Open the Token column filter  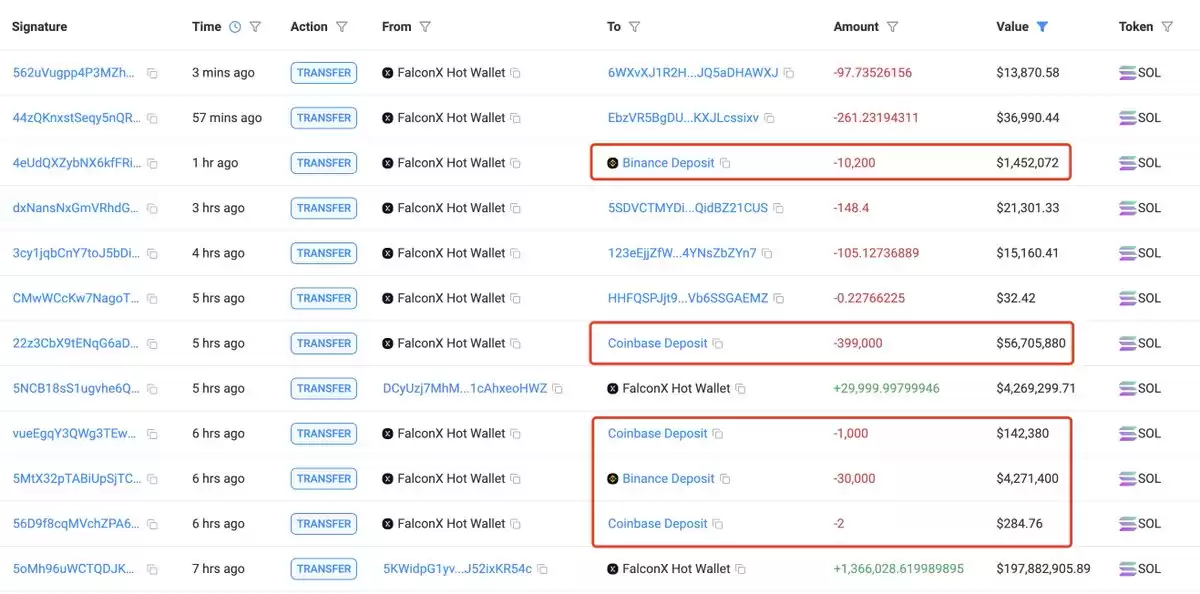pos(1166,27)
